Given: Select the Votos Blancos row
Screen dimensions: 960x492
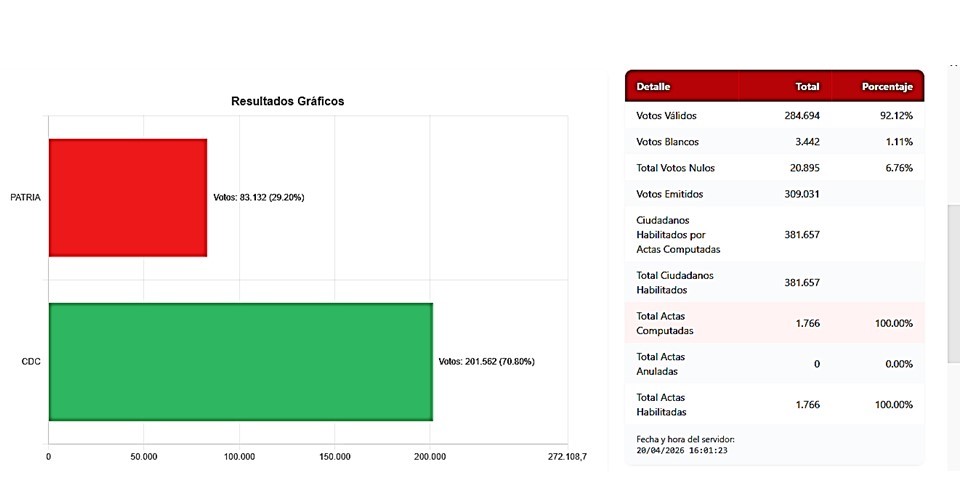Looking at the screenshot, I should pos(774,142).
